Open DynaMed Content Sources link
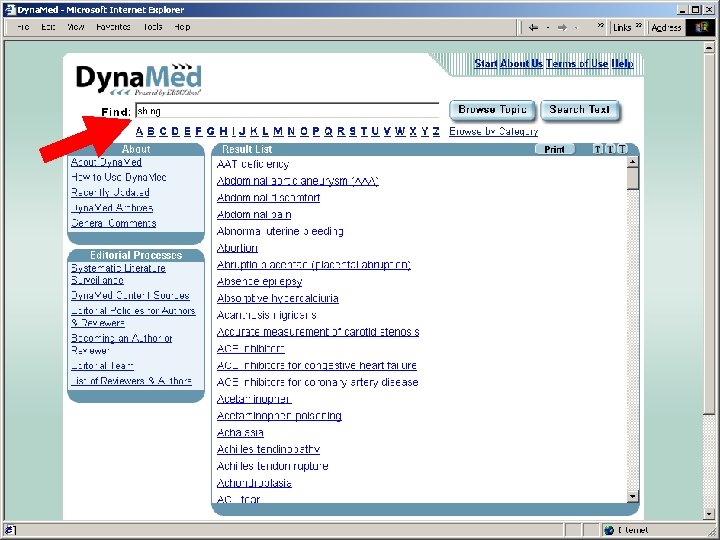720x540 pixels. coord(130,296)
